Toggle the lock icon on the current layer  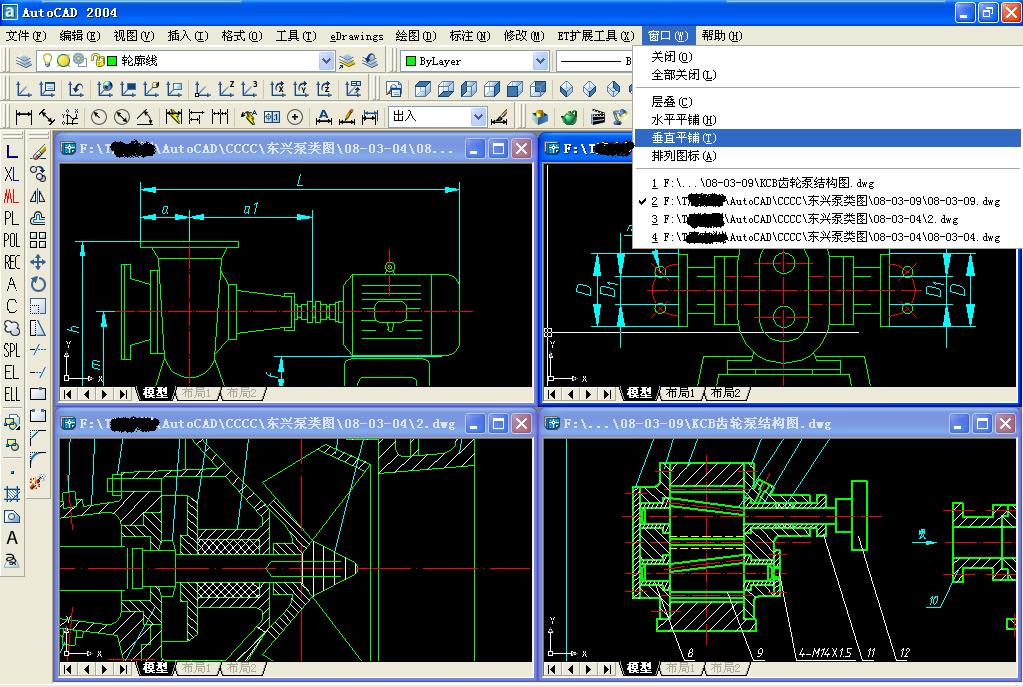(x=96, y=62)
